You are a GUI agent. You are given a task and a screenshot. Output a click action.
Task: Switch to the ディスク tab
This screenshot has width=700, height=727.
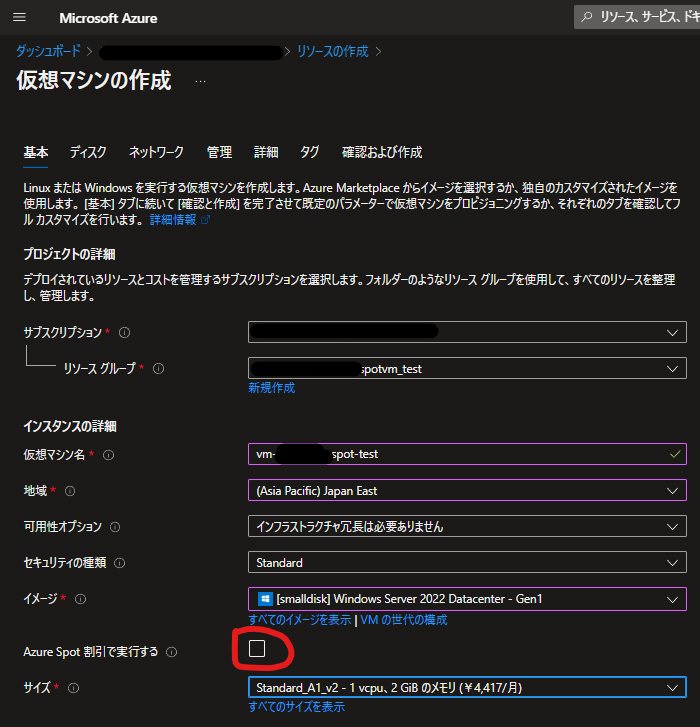coord(88,152)
